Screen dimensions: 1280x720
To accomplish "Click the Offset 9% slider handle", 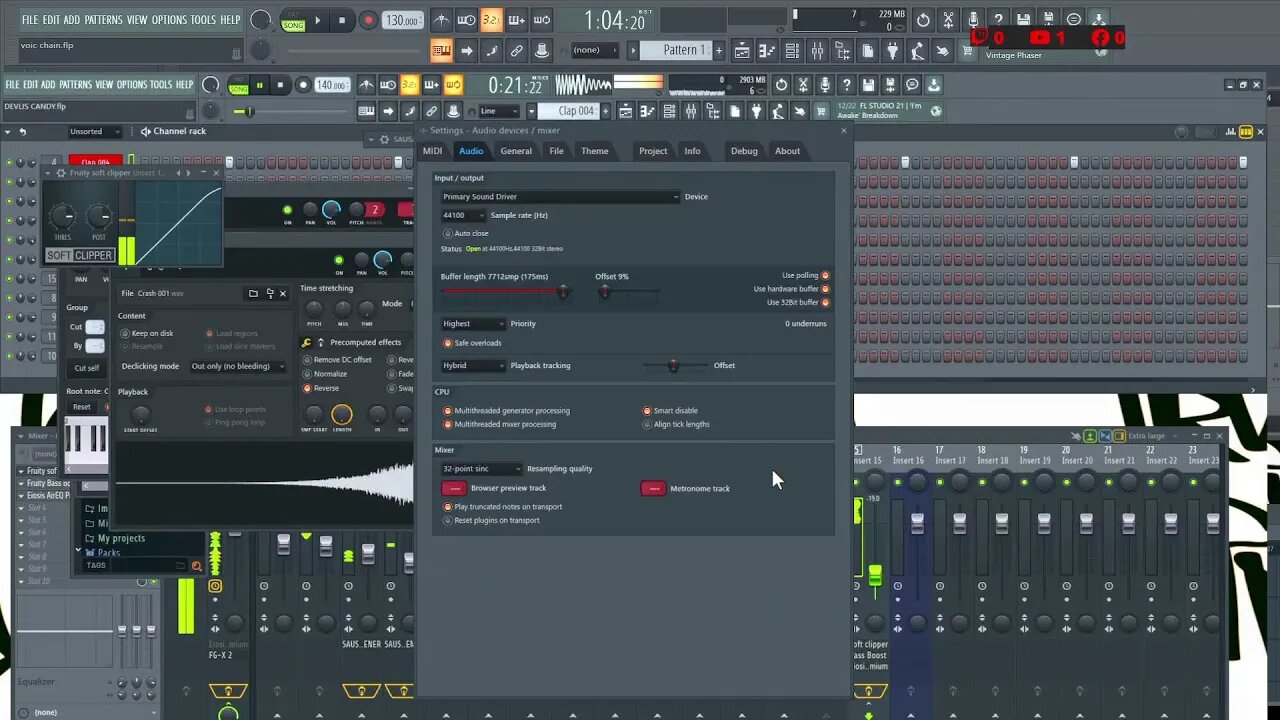I will (604, 292).
